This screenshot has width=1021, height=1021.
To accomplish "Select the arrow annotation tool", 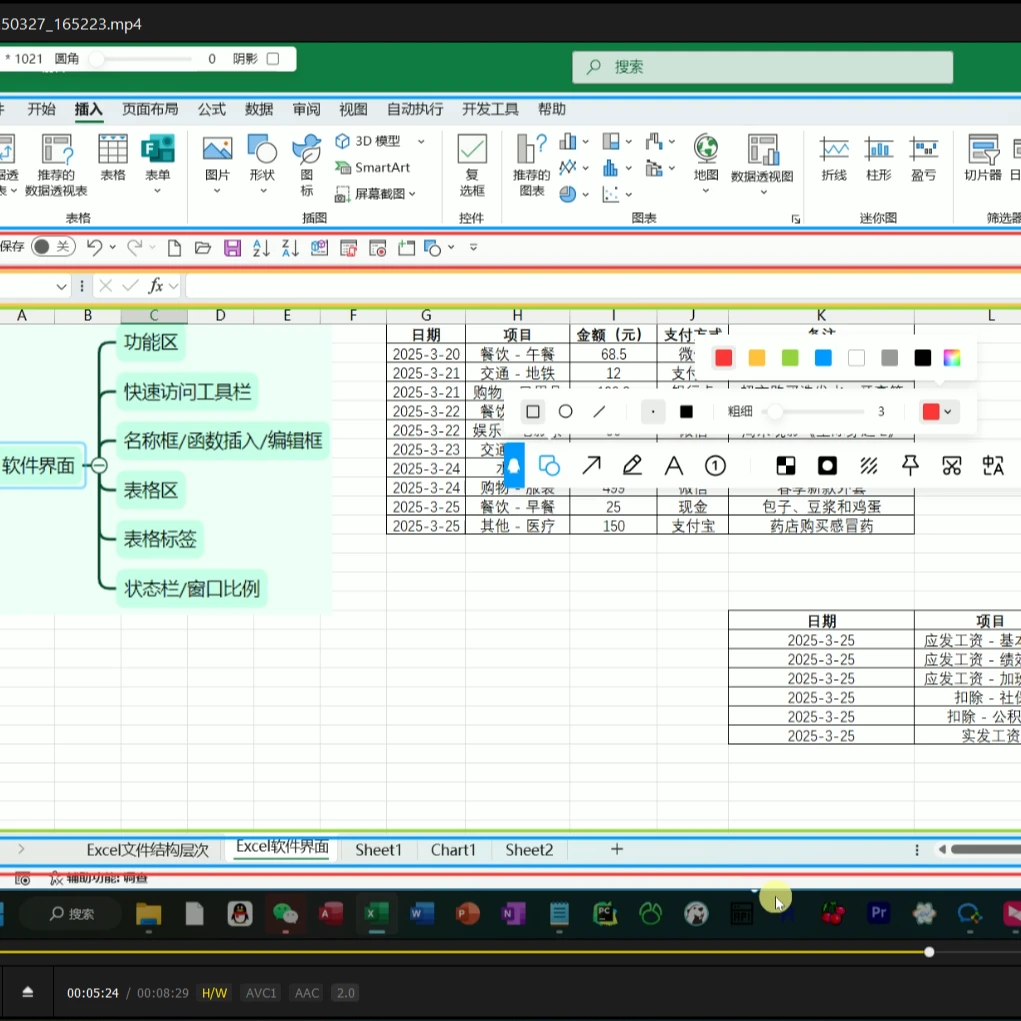I will point(591,465).
